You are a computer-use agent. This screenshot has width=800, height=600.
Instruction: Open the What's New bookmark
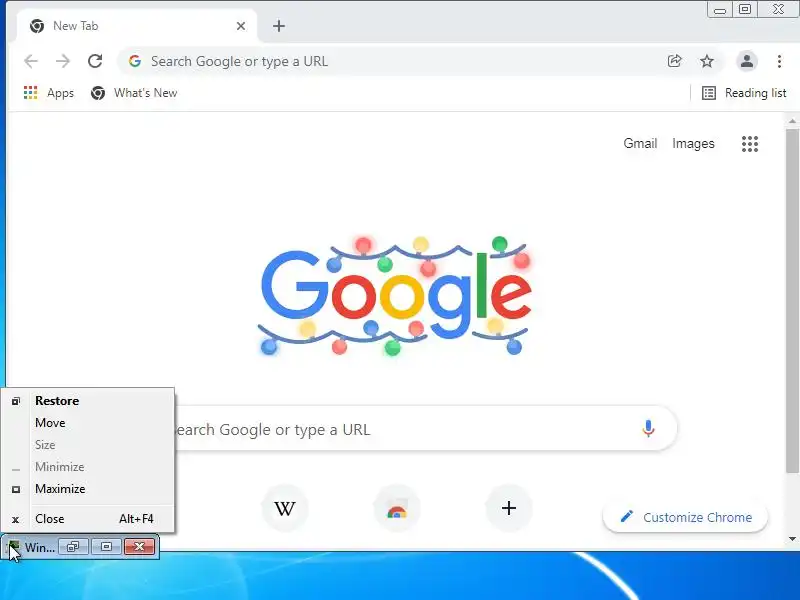[134, 93]
